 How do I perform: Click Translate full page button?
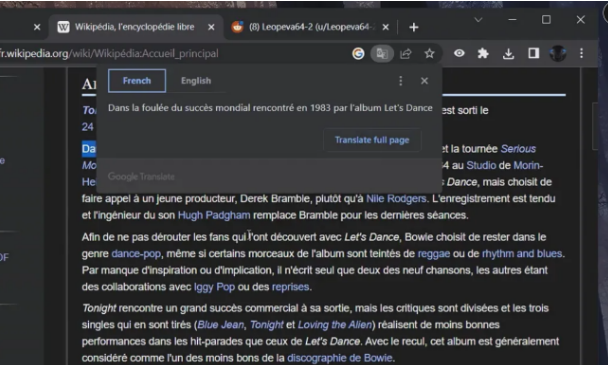(372, 140)
